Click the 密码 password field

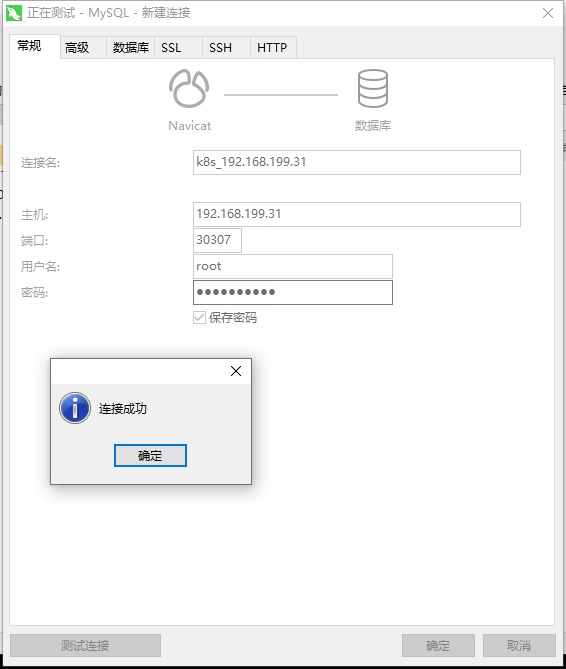pyautogui.click(x=293, y=292)
